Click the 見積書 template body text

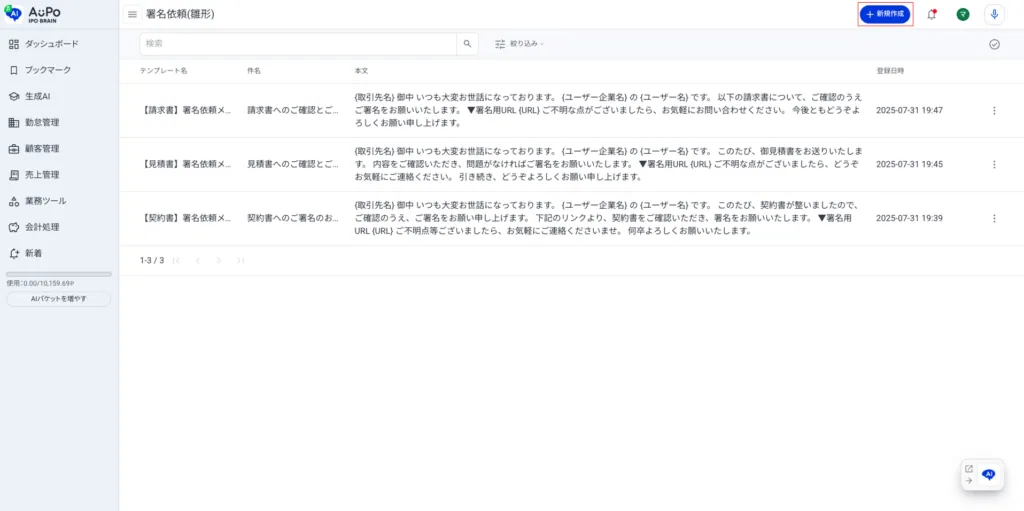(x=609, y=165)
